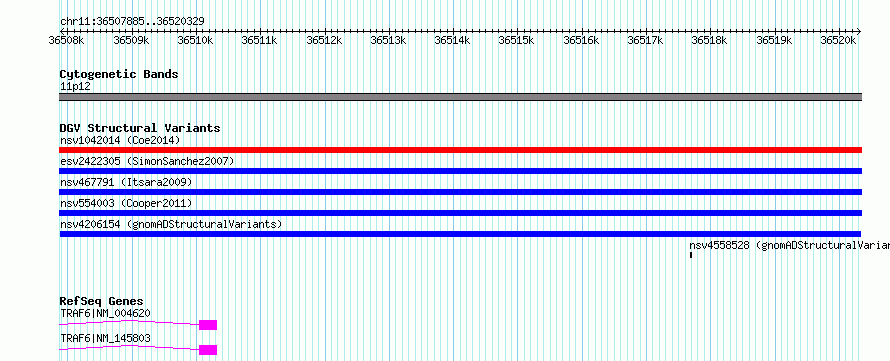The width and height of the screenshot is (890, 361).
Task: Click the magenta exon box of NM_145803
Action: [208, 350]
